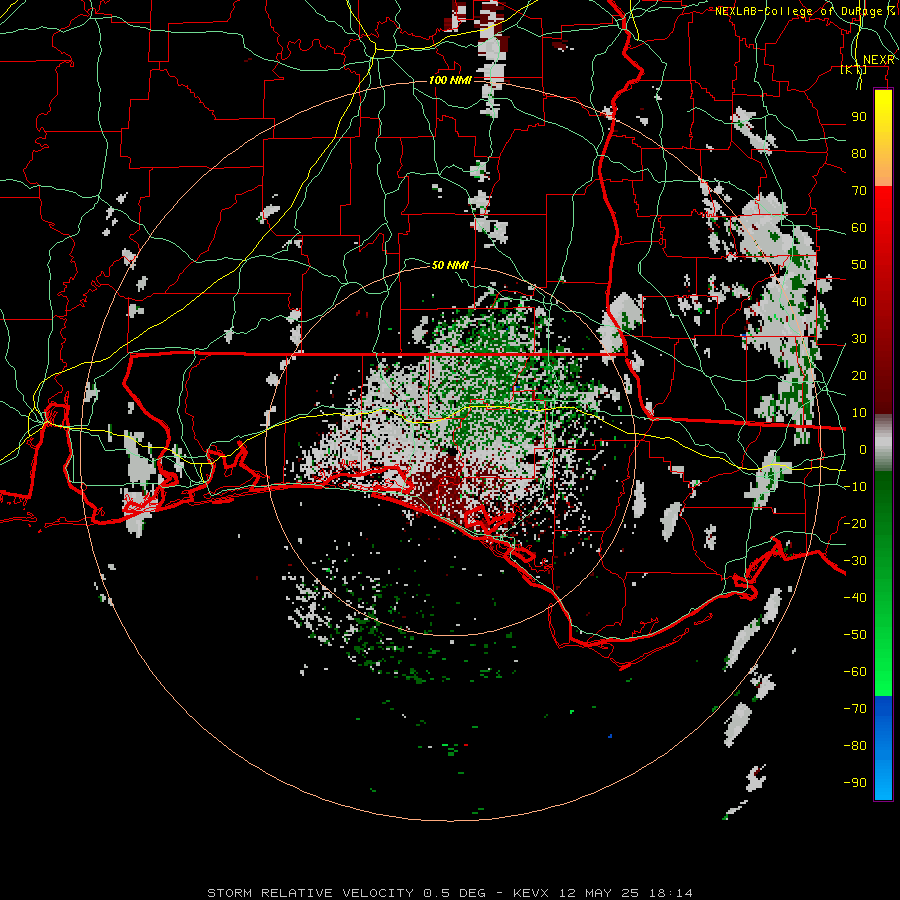
Task: Select the 0 value on velocity scale
Action: (x=863, y=450)
